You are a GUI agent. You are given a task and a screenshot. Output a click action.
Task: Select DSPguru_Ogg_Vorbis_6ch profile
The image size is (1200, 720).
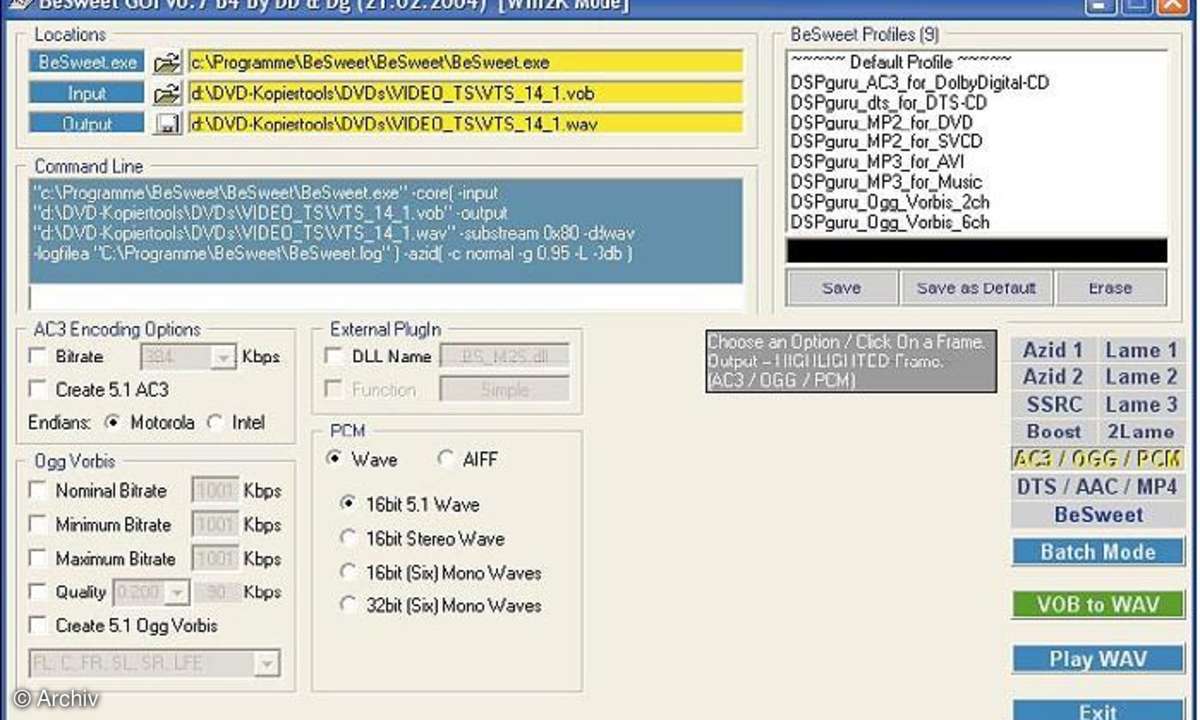pos(890,222)
